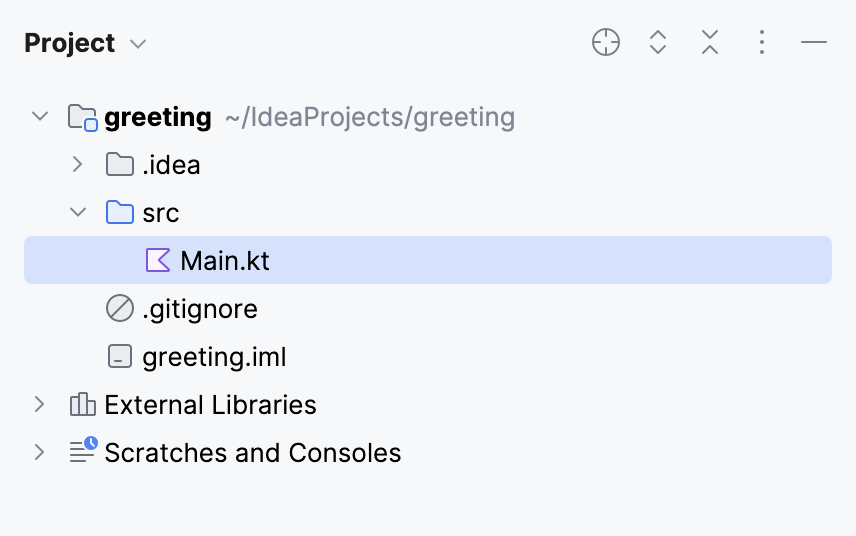Image resolution: width=856 pixels, height=536 pixels.
Task: Click the Select Opened File crosshair icon
Action: [x=606, y=42]
